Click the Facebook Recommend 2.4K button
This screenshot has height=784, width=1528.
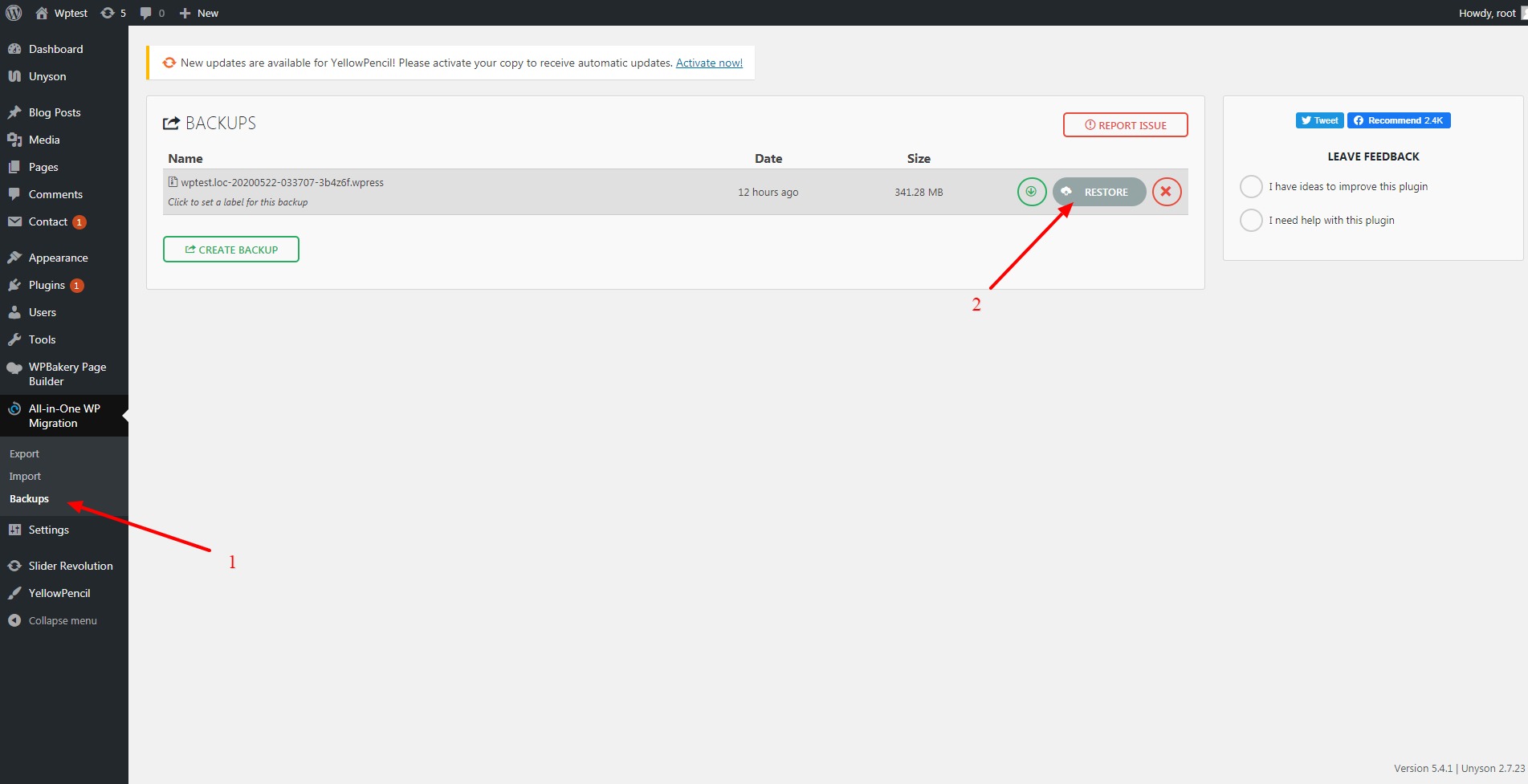(x=1399, y=120)
